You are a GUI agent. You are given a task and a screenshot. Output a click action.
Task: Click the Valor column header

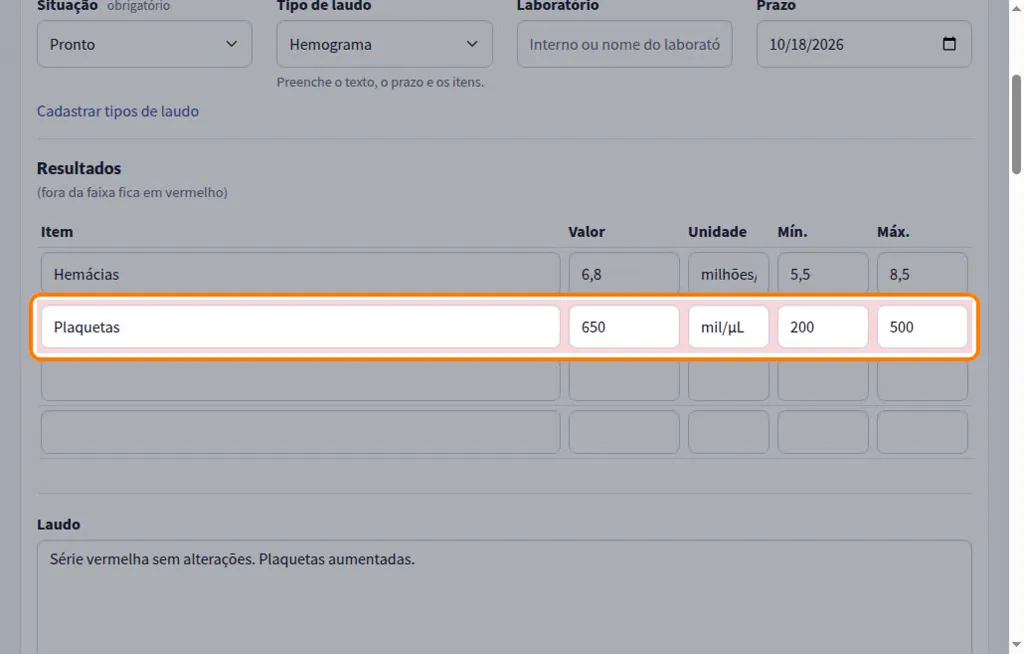pos(586,232)
